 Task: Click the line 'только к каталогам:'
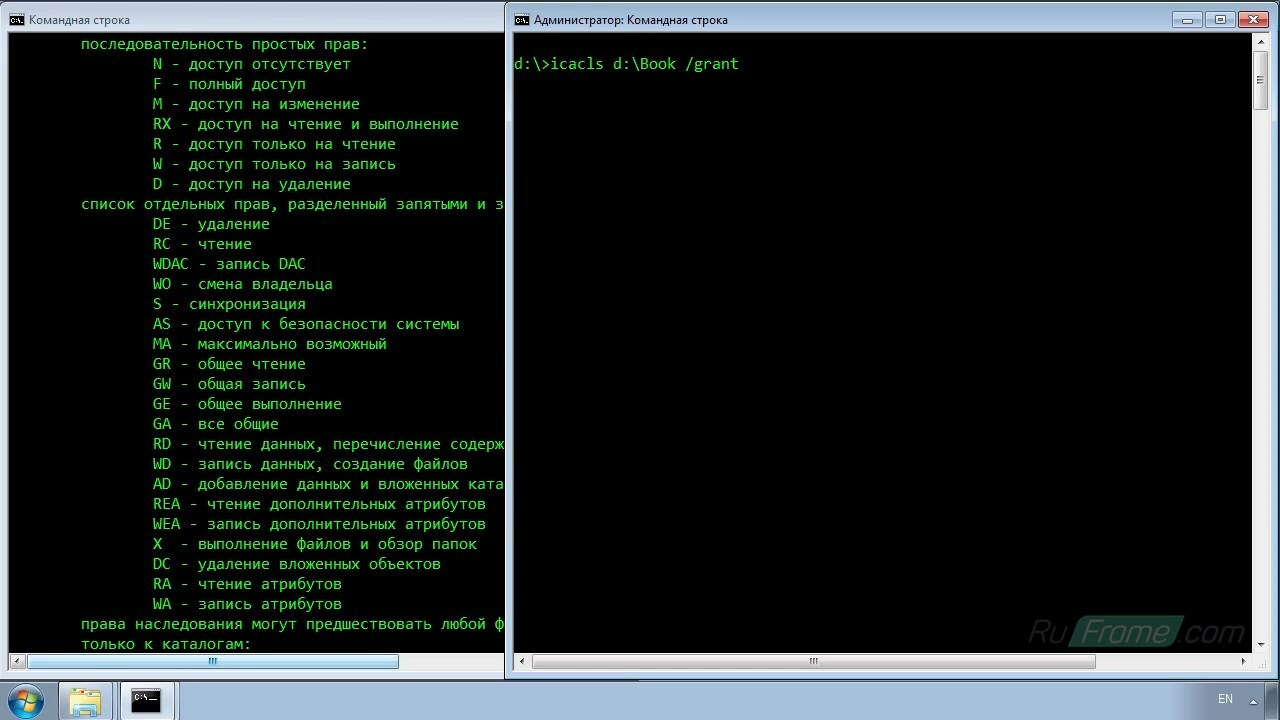pyautogui.click(x=166, y=644)
